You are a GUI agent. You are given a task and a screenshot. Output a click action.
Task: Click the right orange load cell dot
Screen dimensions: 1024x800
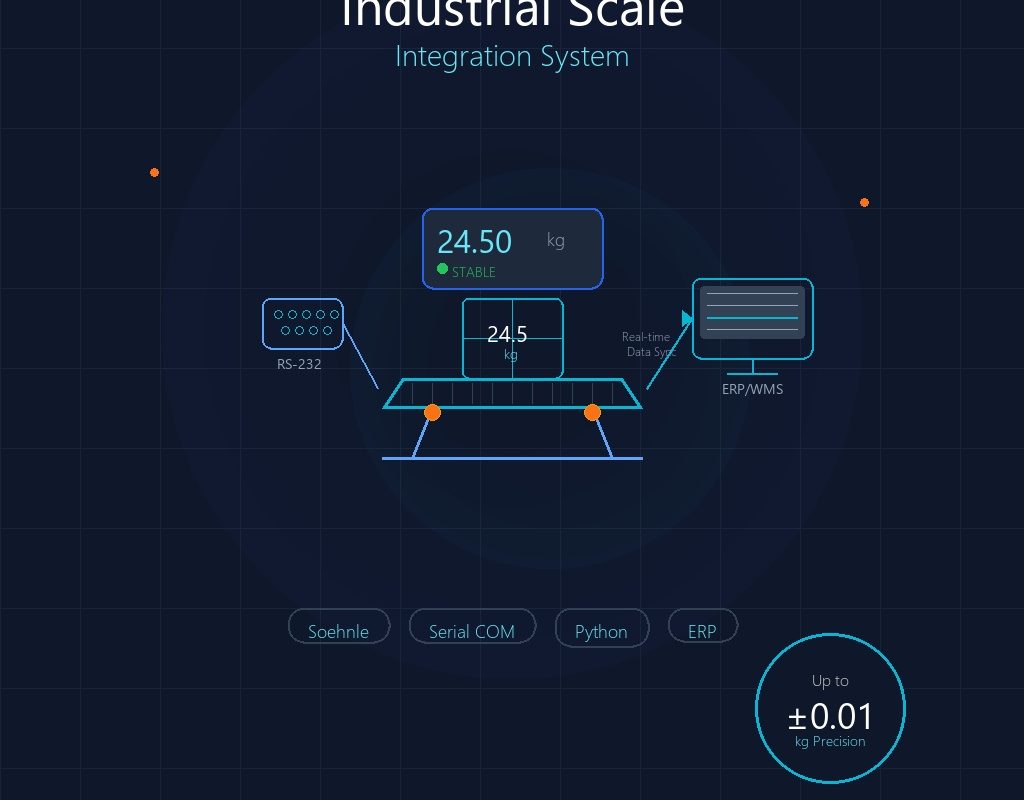592,412
